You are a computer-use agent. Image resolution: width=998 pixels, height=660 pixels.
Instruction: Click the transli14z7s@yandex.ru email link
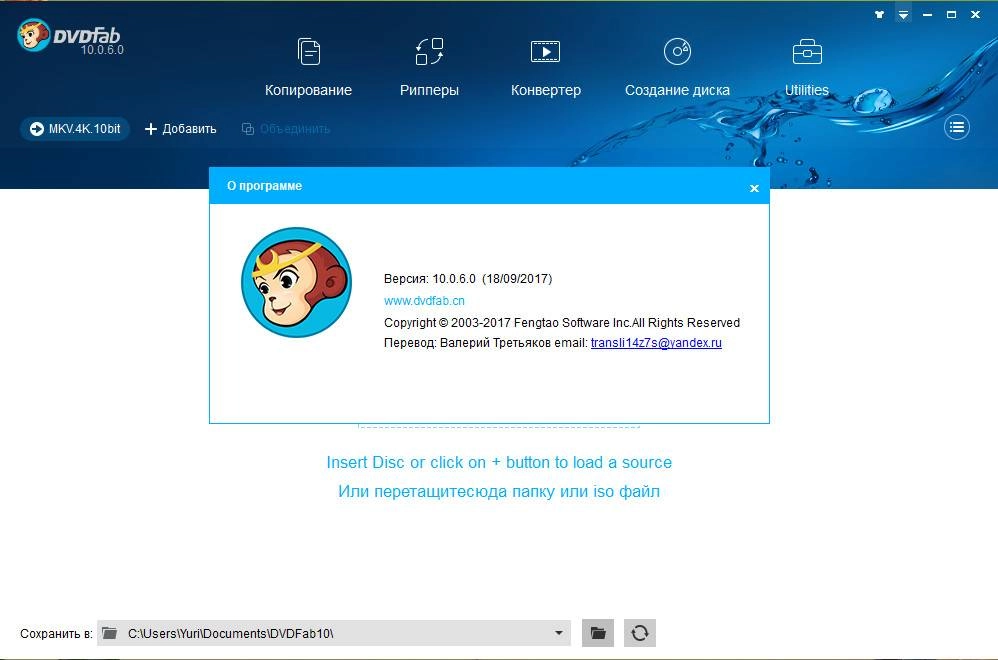[x=656, y=342]
